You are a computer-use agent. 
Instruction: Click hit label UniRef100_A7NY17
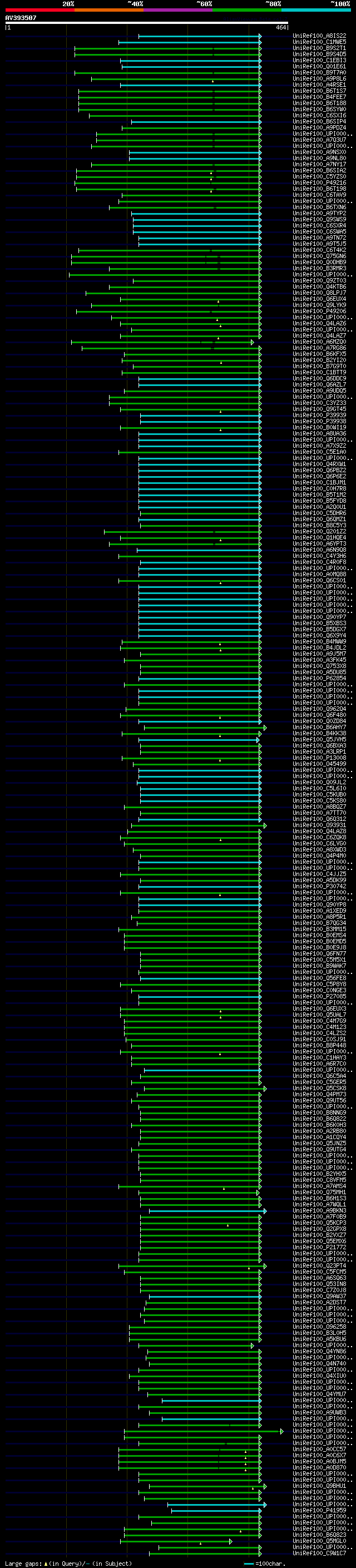319,164
